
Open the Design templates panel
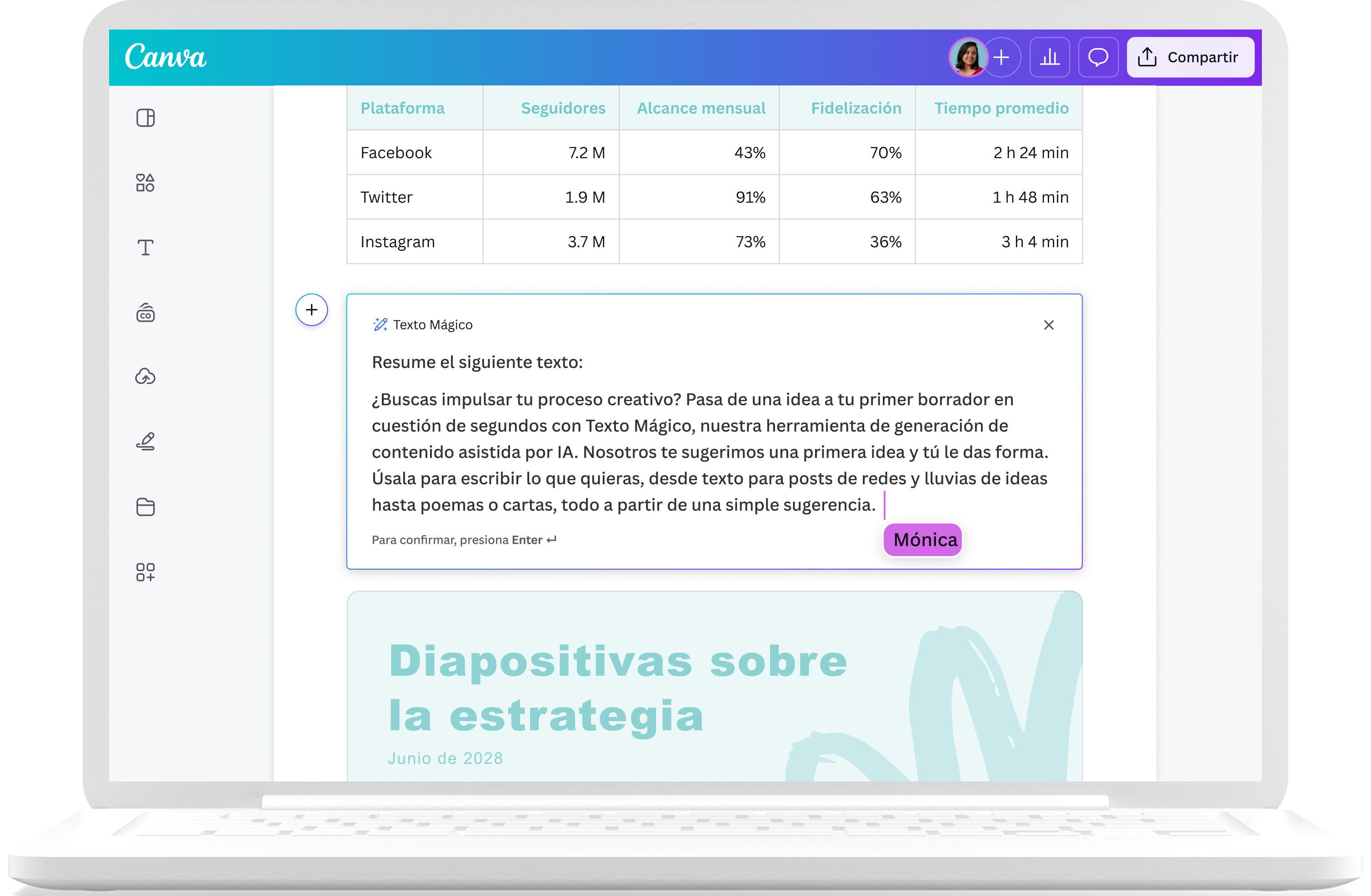pos(145,118)
